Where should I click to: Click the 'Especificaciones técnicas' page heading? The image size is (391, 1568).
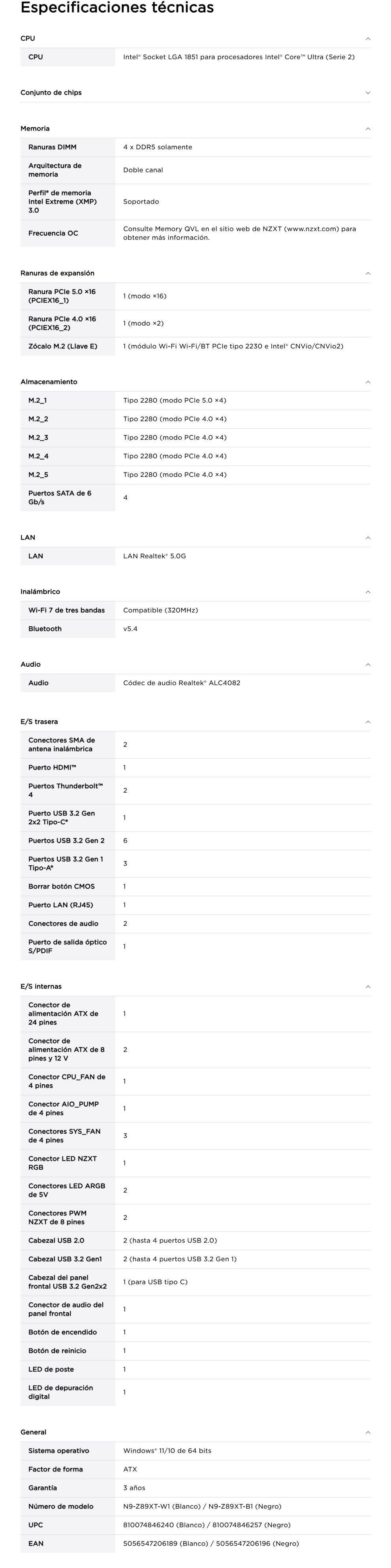117,8
